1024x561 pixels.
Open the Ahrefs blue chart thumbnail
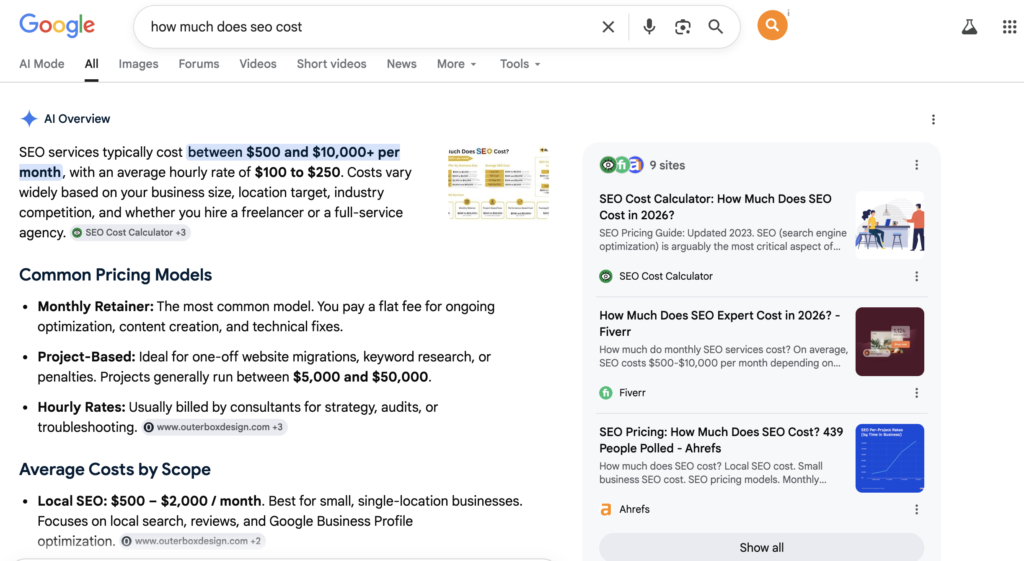click(x=889, y=458)
